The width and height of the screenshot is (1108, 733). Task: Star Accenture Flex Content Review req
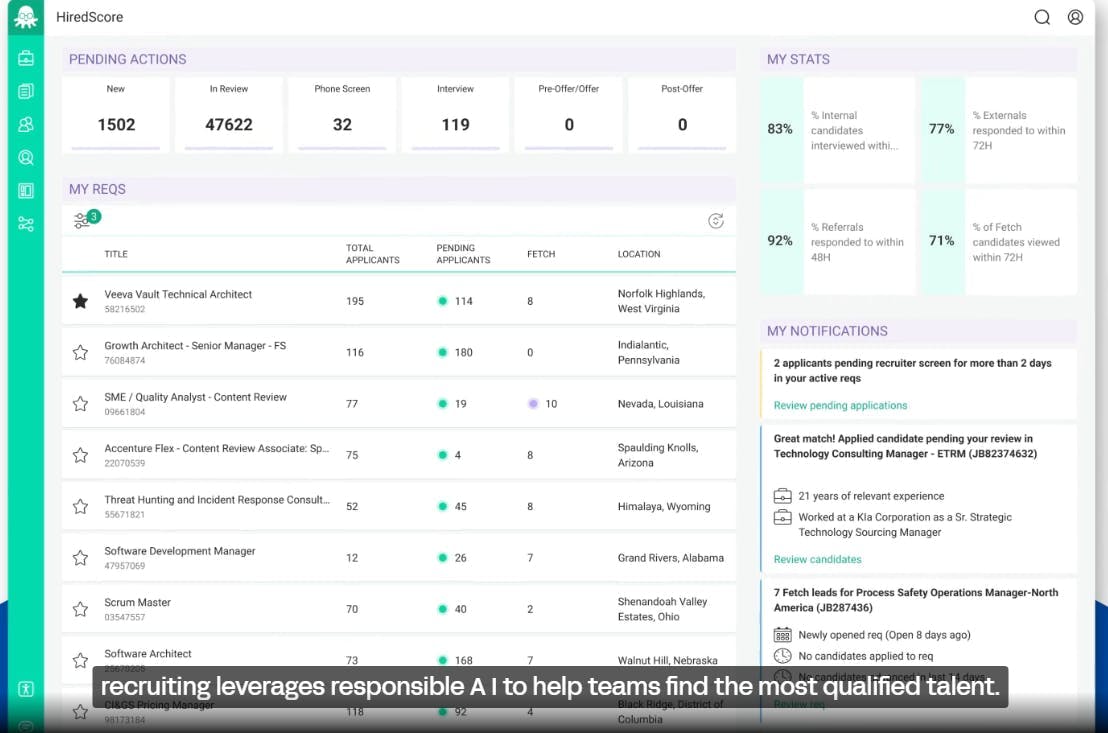click(x=81, y=455)
